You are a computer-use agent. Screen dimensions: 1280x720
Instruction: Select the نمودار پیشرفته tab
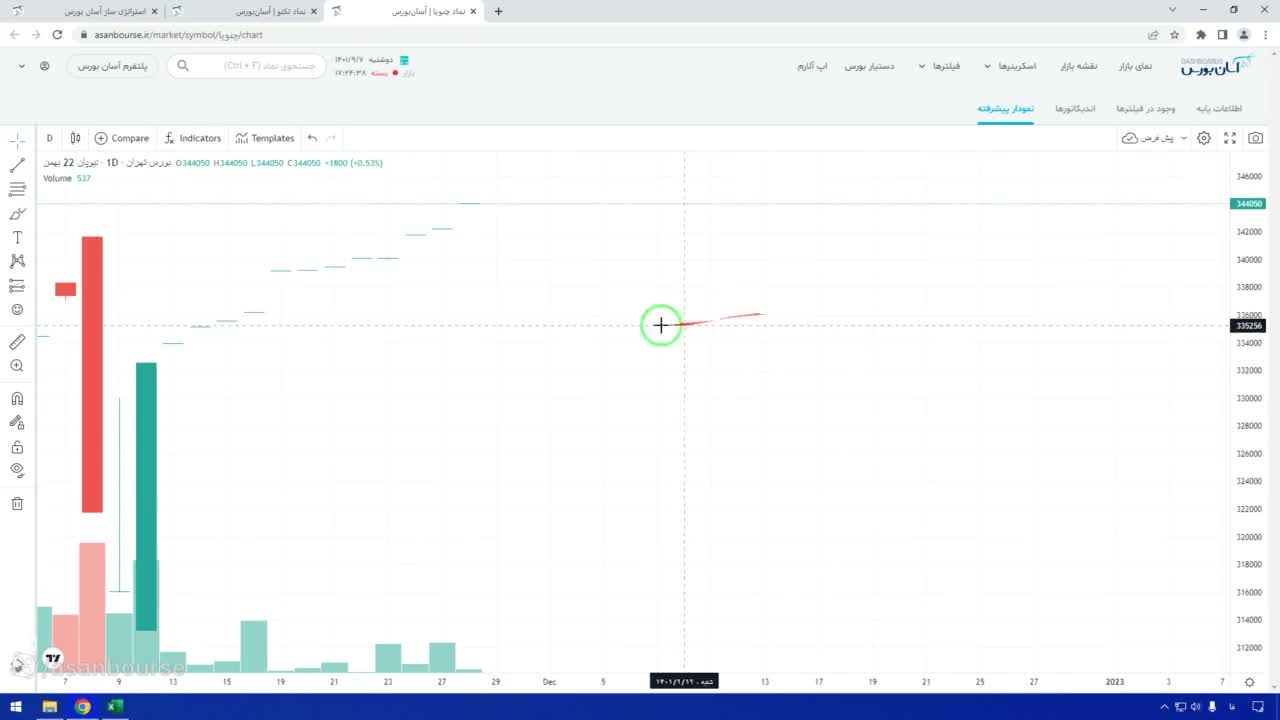[x=1006, y=108]
